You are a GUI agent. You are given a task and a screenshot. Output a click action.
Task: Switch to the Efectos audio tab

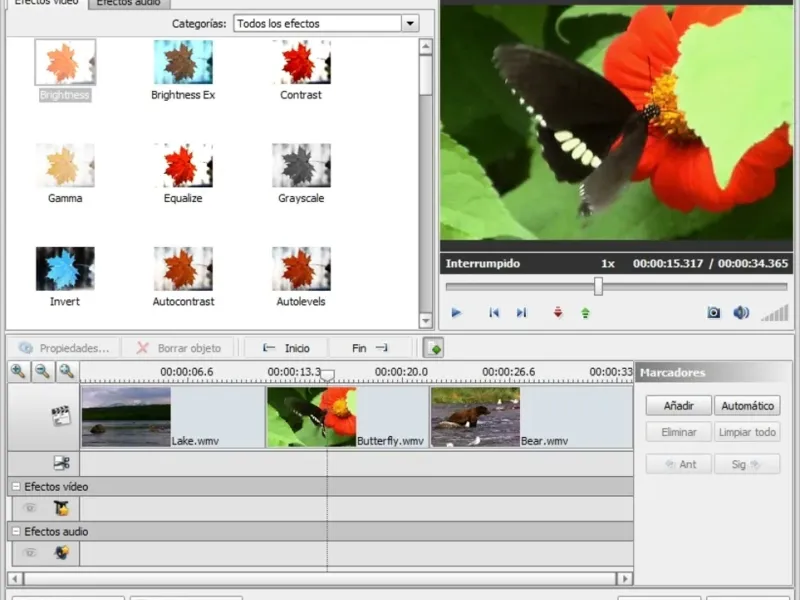click(x=129, y=3)
